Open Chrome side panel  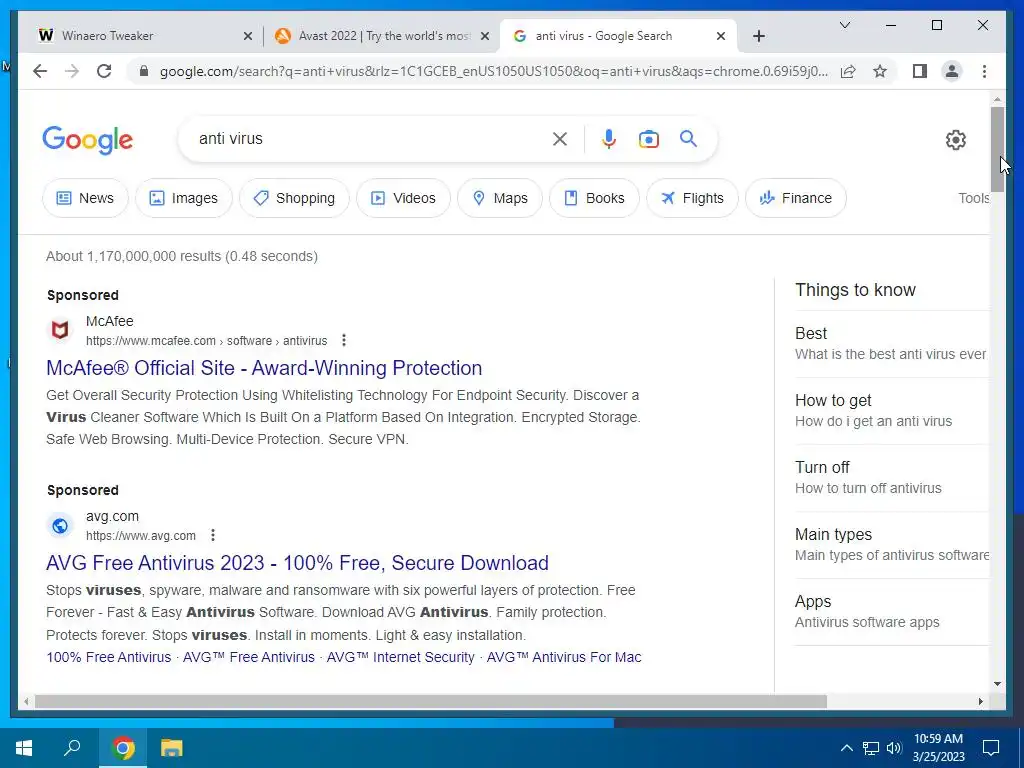[920, 71]
